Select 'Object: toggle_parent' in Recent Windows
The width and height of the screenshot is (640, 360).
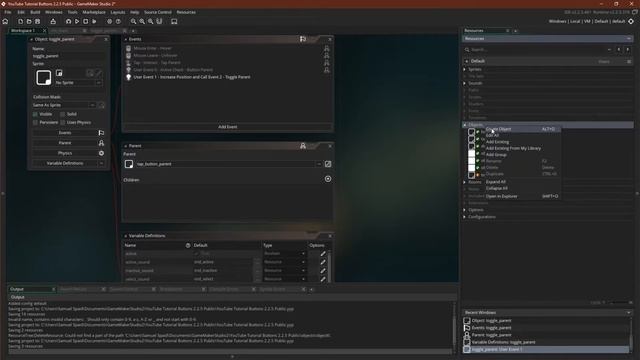(x=545, y=321)
